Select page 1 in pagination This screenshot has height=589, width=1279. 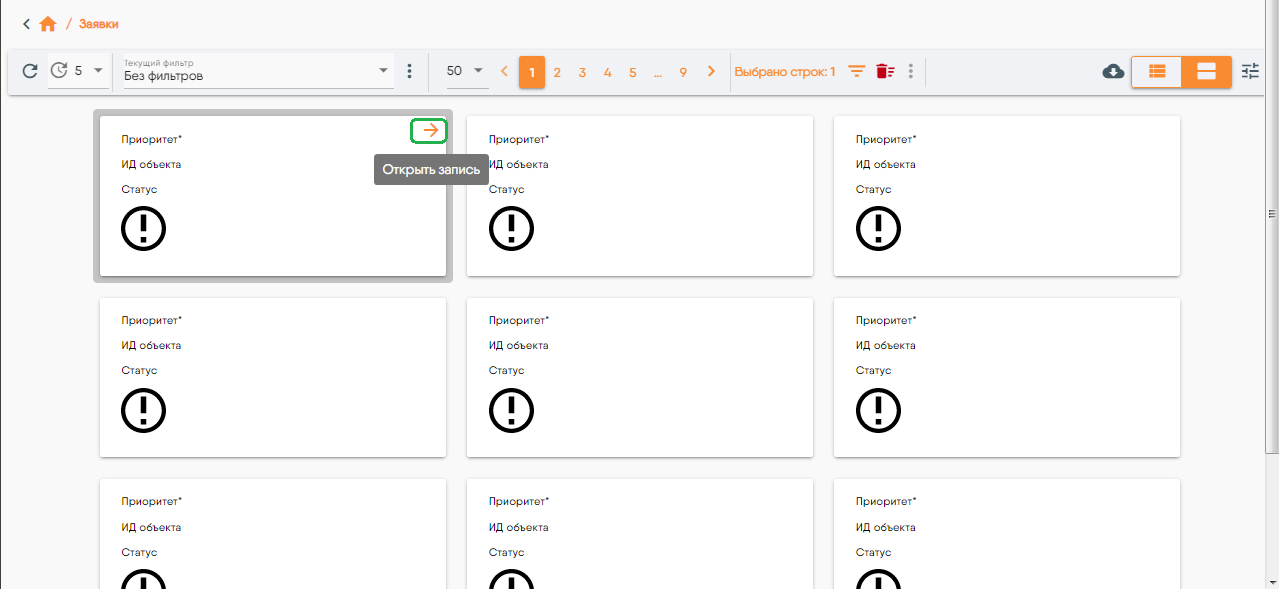click(532, 72)
